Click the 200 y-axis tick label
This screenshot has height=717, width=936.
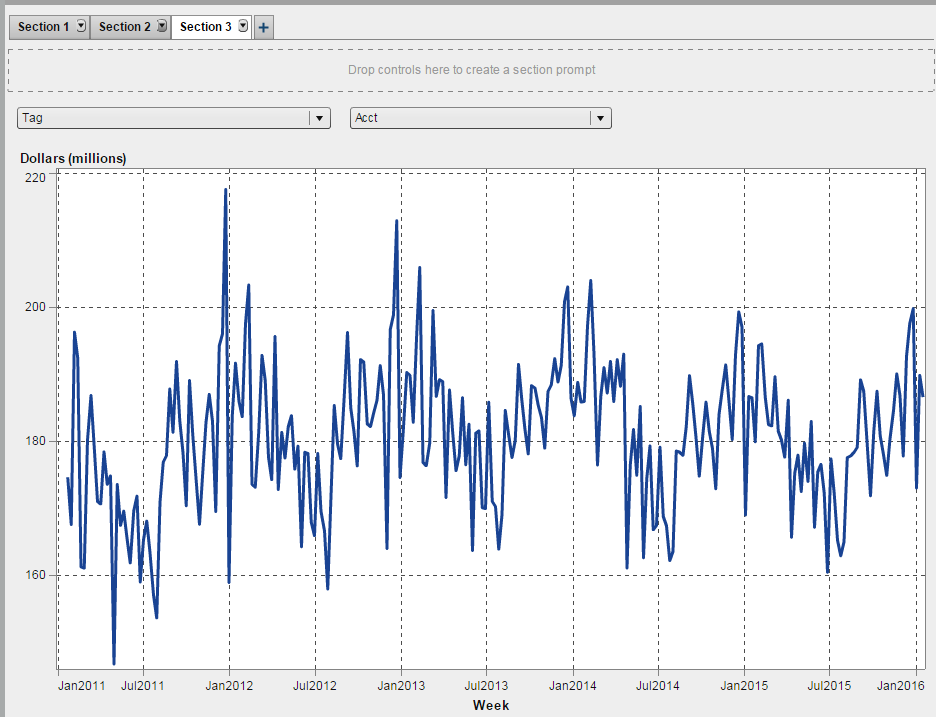36,307
